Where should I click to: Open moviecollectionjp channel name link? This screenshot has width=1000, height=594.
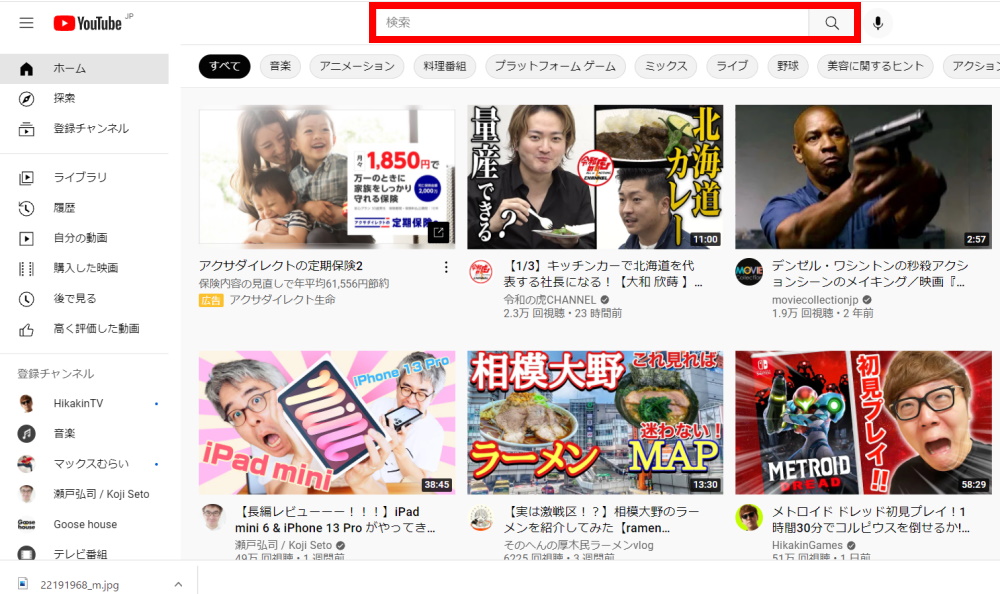click(815, 300)
